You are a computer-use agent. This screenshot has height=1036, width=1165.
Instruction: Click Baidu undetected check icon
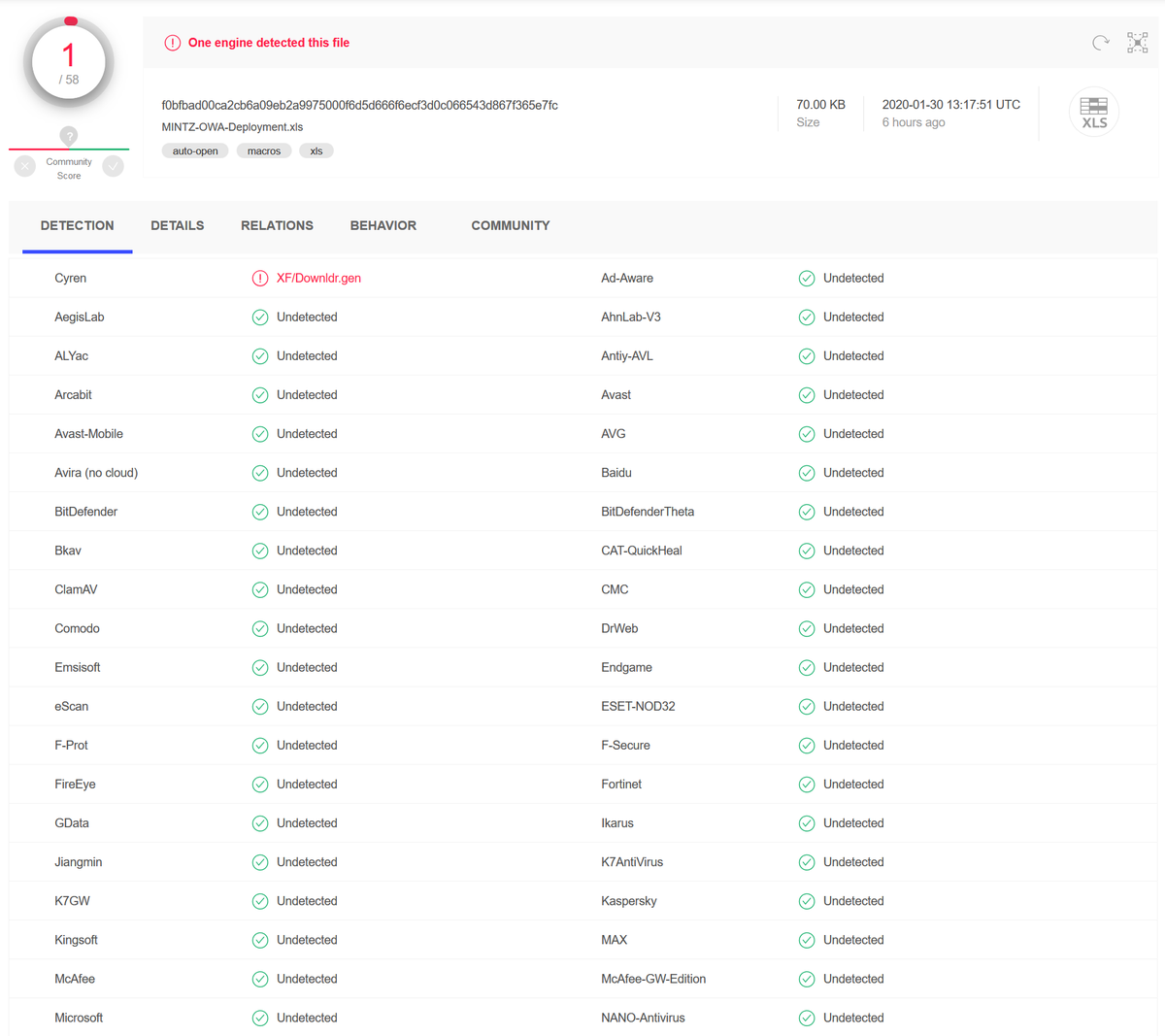click(807, 473)
